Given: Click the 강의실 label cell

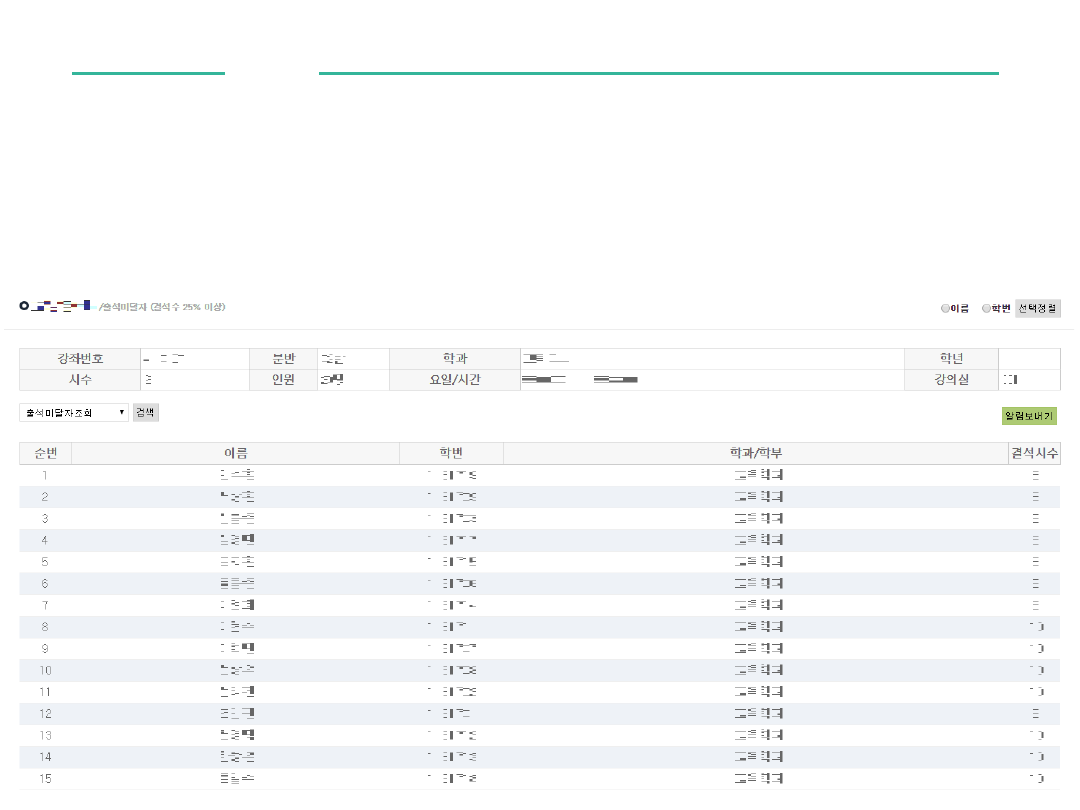Looking at the screenshot, I should [x=950, y=380].
